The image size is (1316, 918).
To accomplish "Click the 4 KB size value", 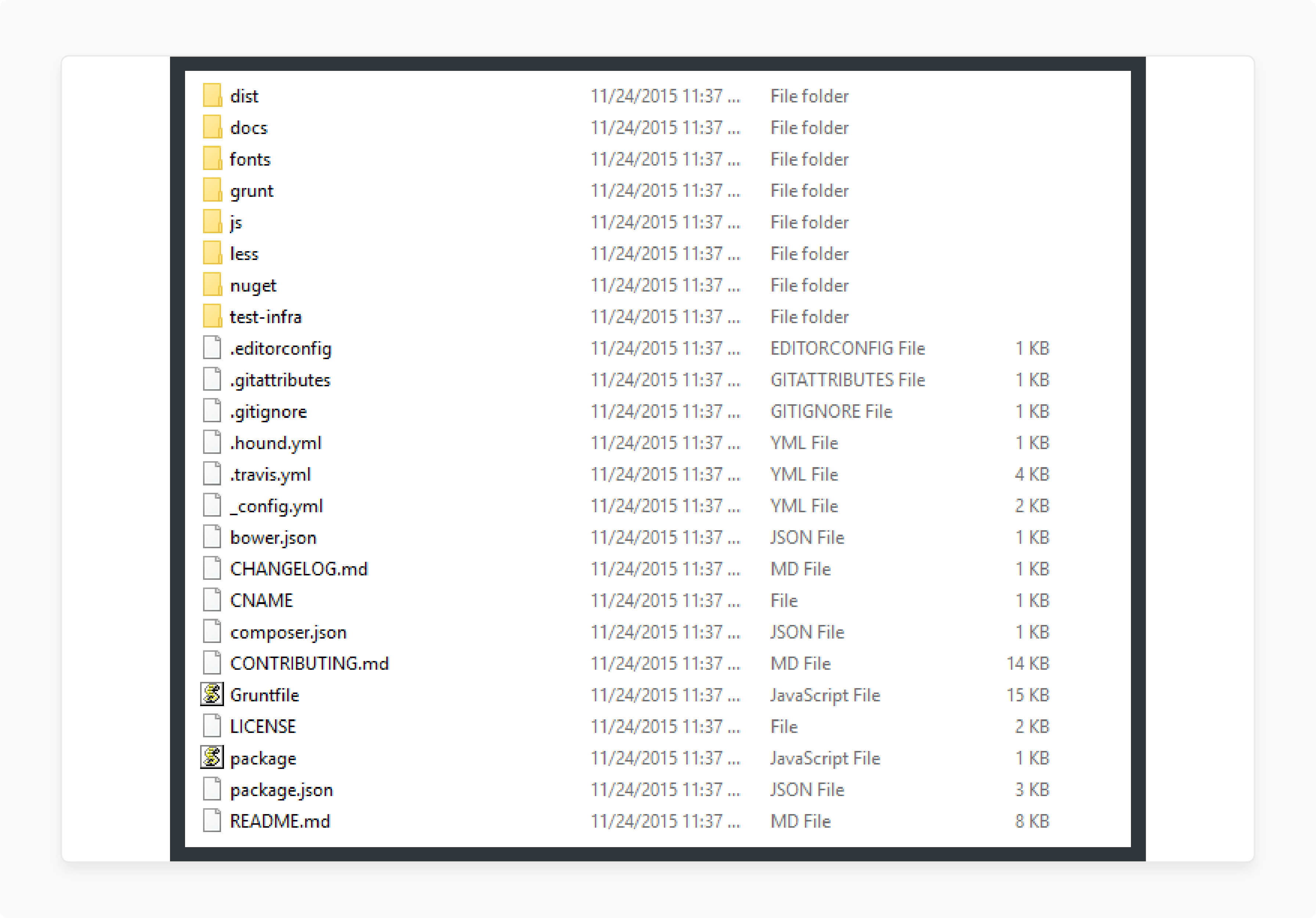I will point(1032,474).
